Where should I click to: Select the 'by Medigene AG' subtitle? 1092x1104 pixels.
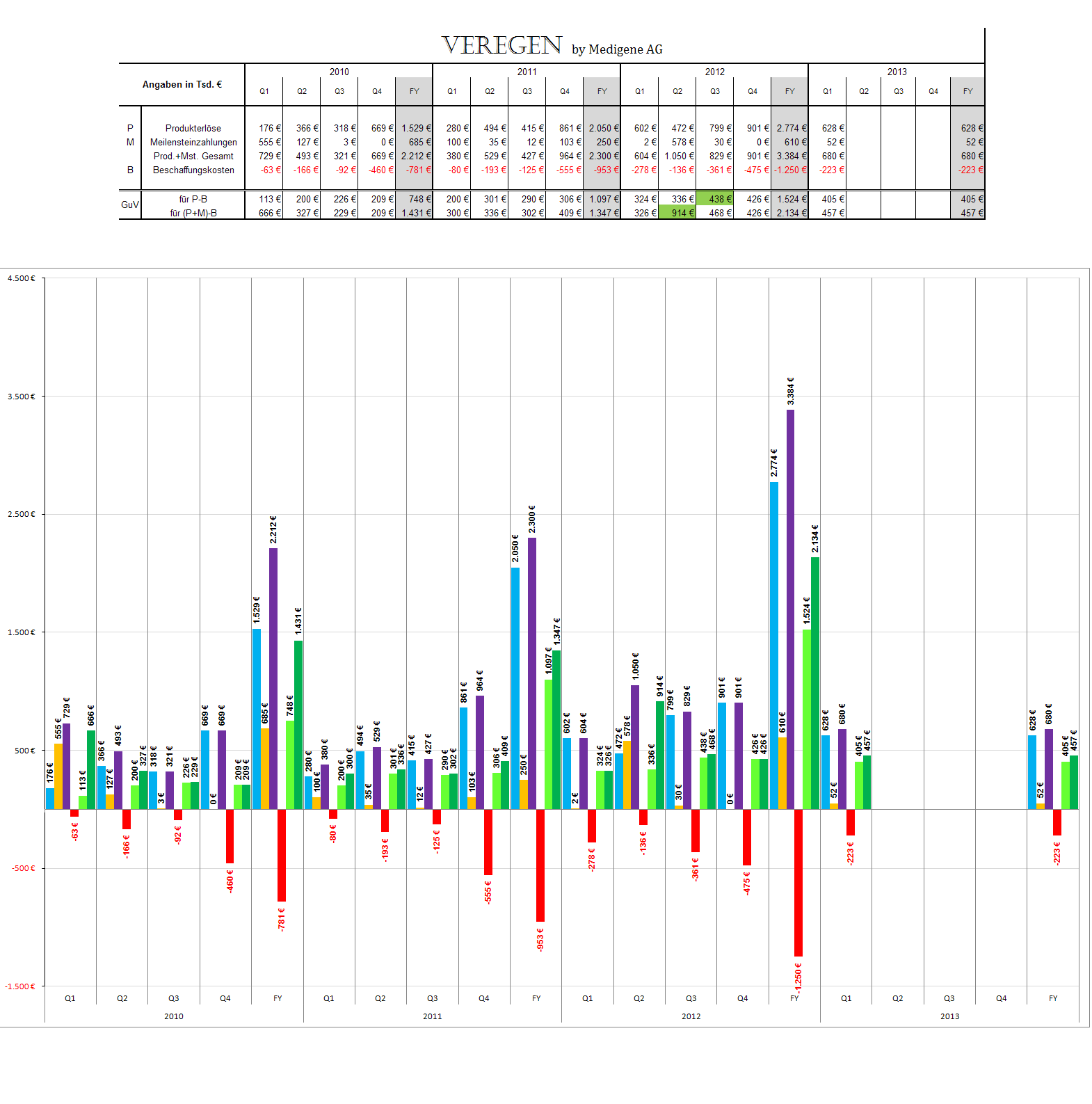(617, 49)
